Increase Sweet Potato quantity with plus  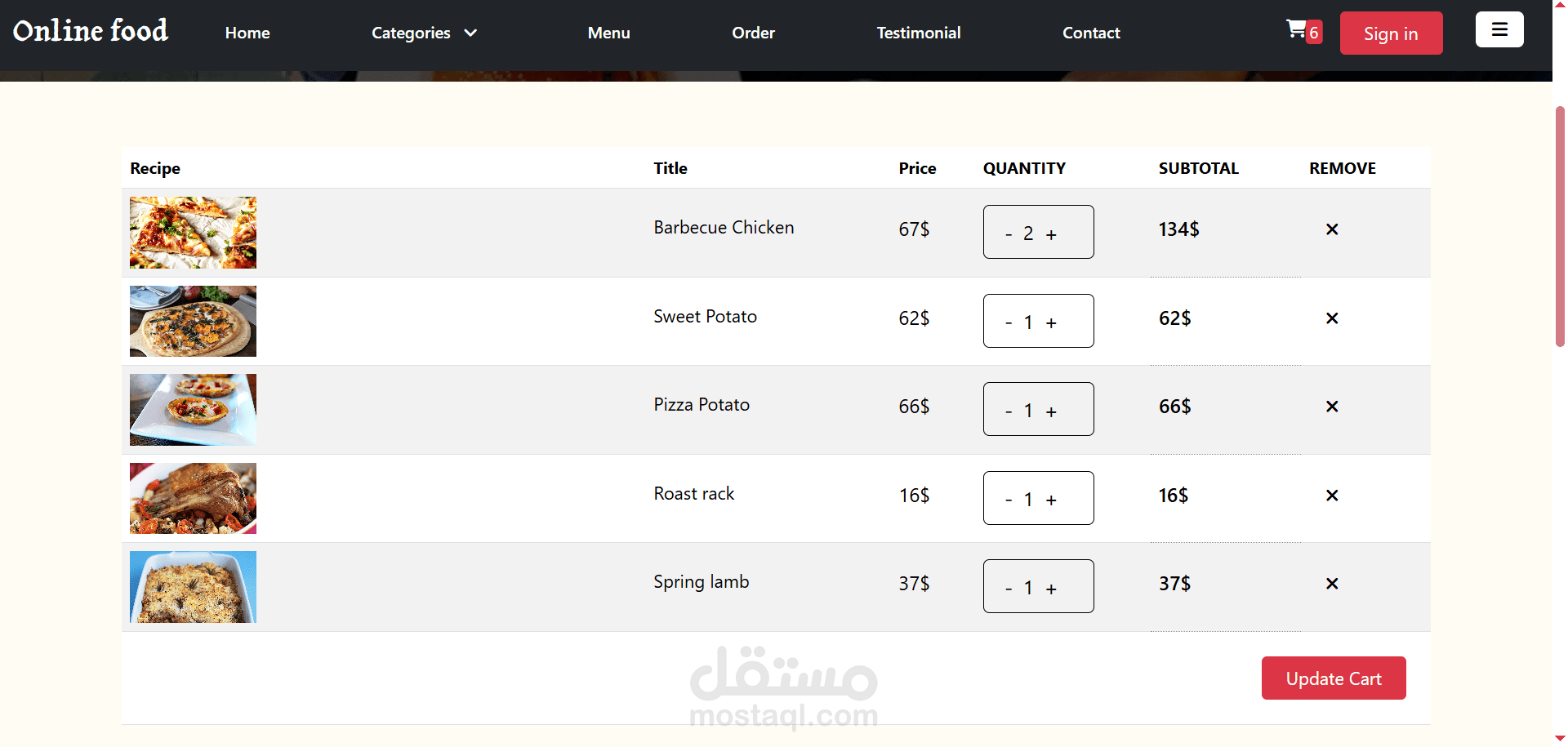(1051, 323)
